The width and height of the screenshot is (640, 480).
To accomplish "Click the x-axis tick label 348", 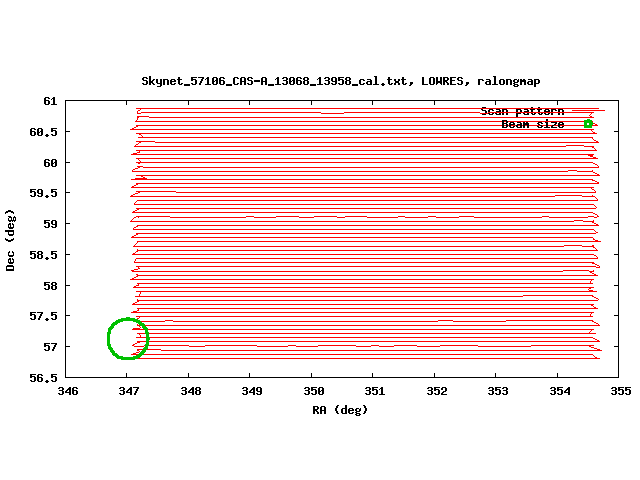I will [x=191, y=391].
